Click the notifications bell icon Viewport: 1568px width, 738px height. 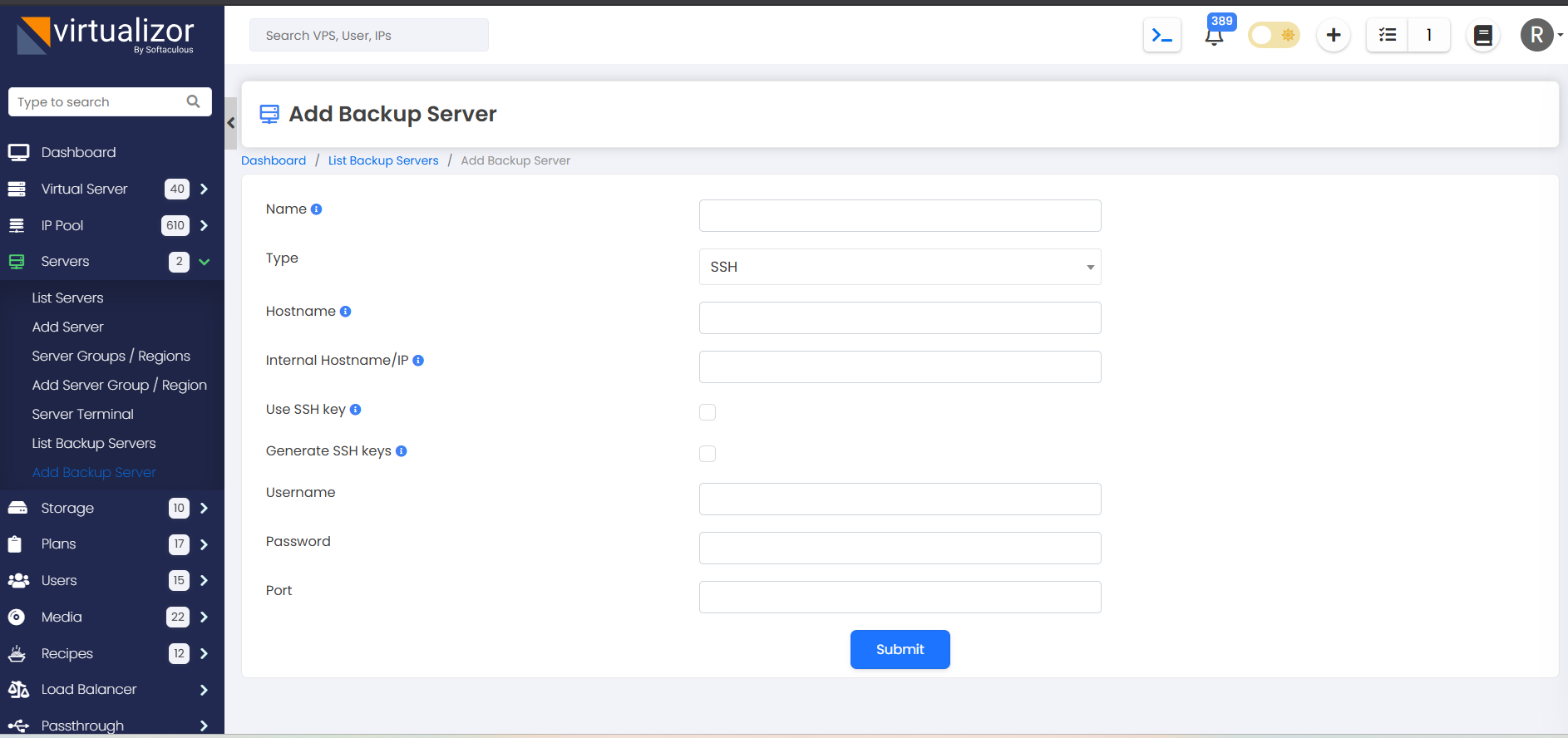(x=1214, y=37)
